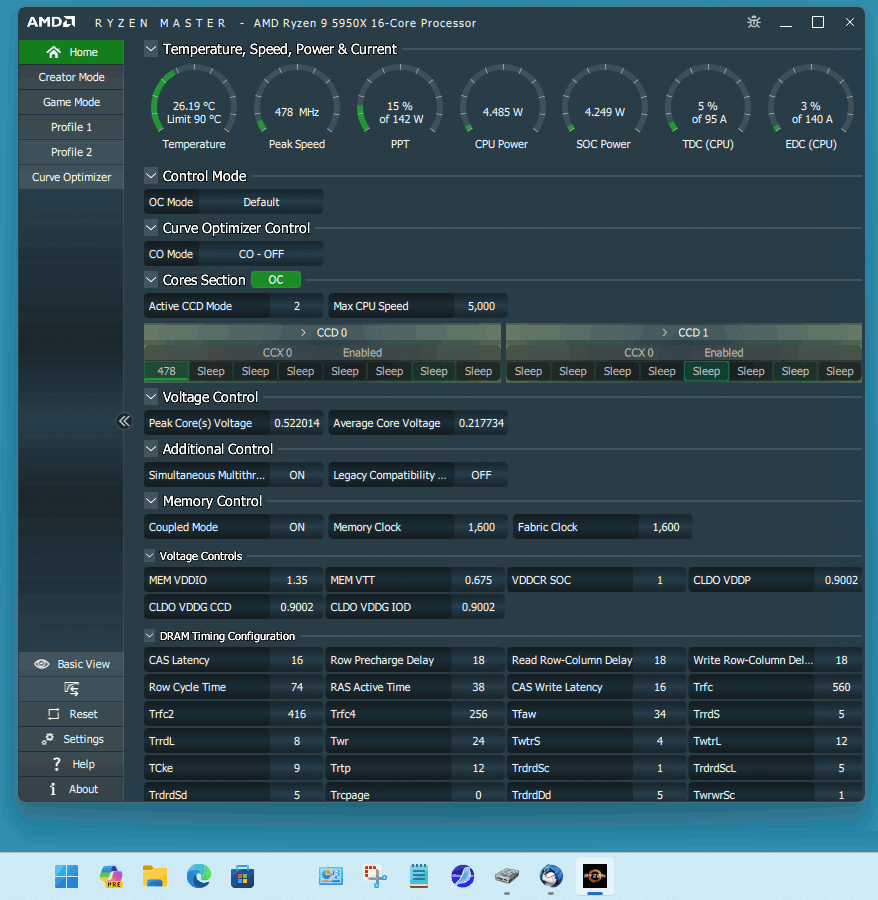Switch to Basic View

[71, 664]
